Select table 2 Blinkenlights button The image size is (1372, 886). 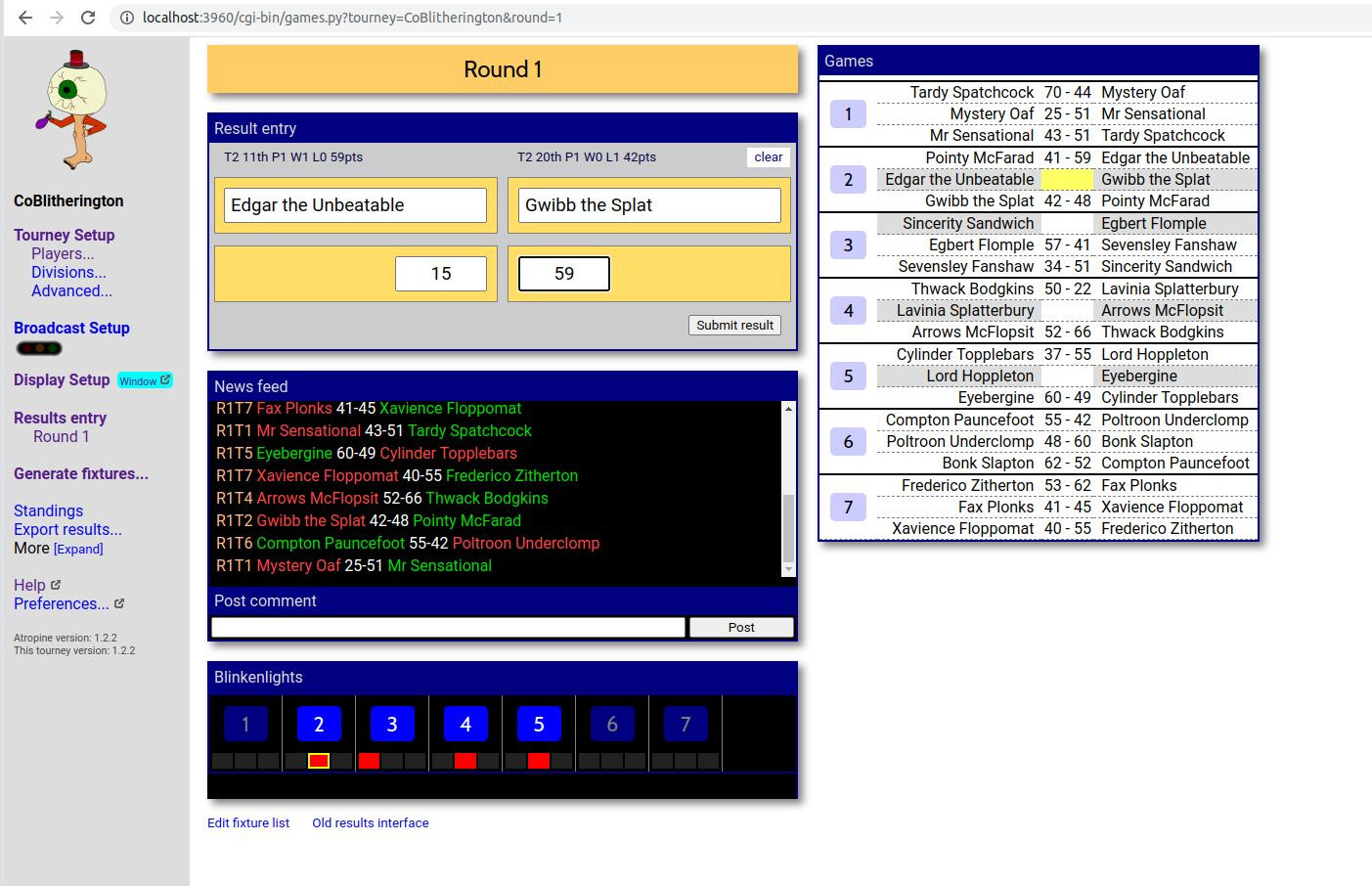pos(318,725)
